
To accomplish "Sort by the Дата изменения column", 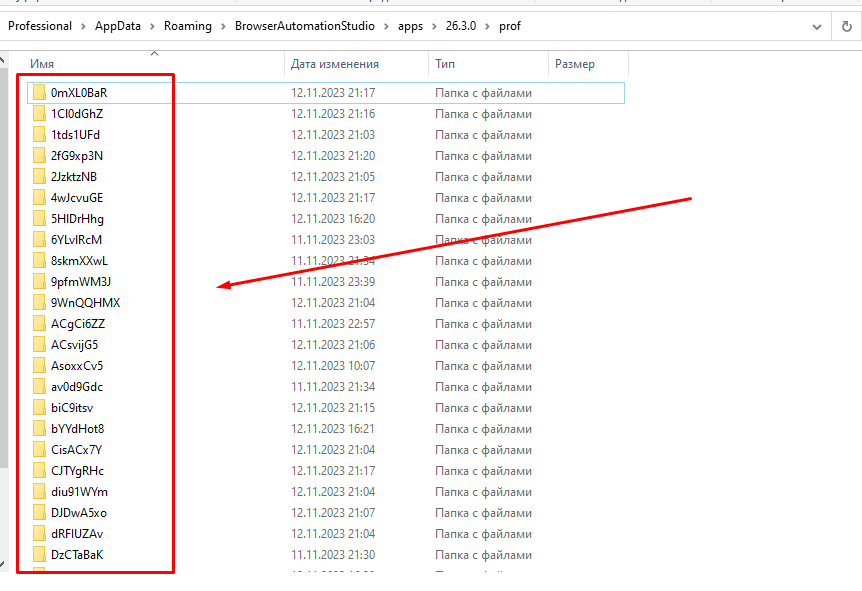I will (x=334, y=64).
